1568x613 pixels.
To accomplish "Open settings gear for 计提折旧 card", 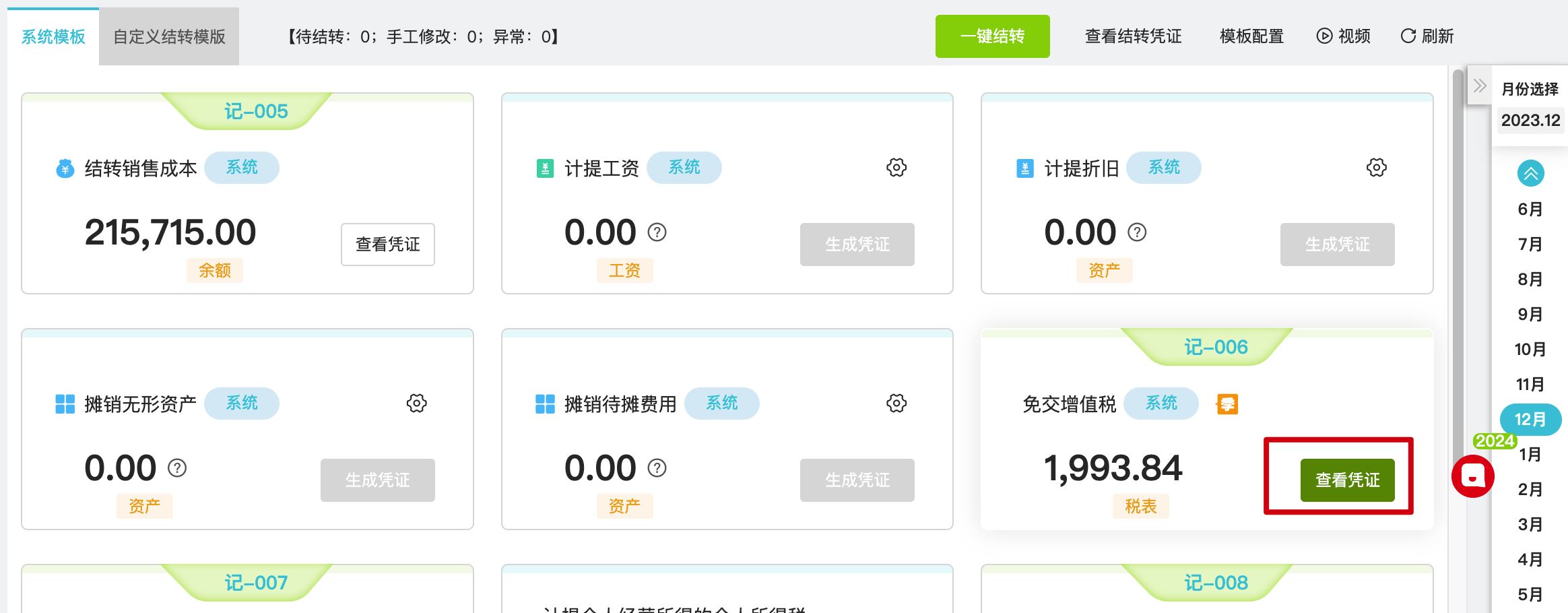I will pyautogui.click(x=1376, y=168).
